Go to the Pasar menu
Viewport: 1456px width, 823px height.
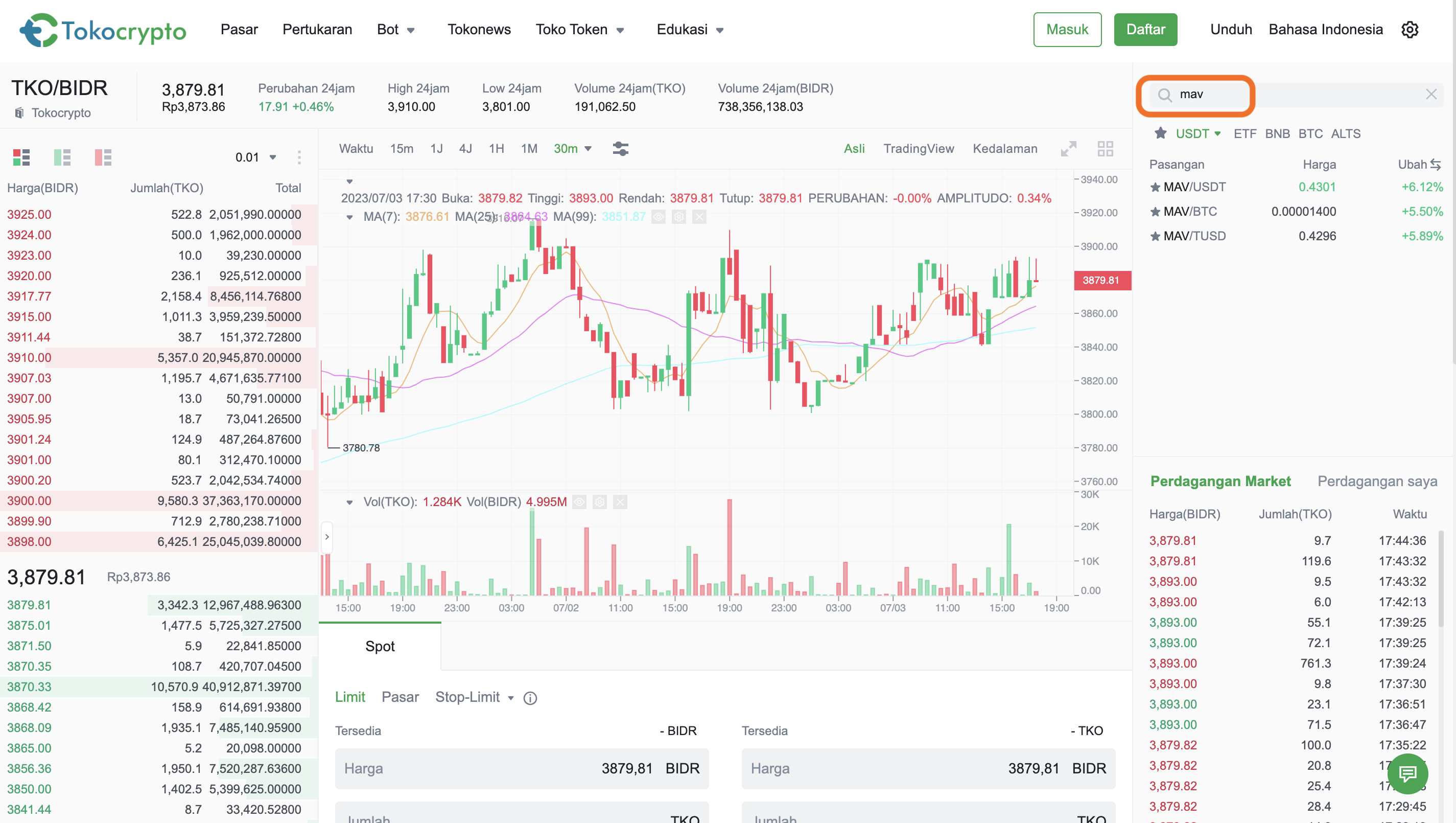[x=239, y=30]
